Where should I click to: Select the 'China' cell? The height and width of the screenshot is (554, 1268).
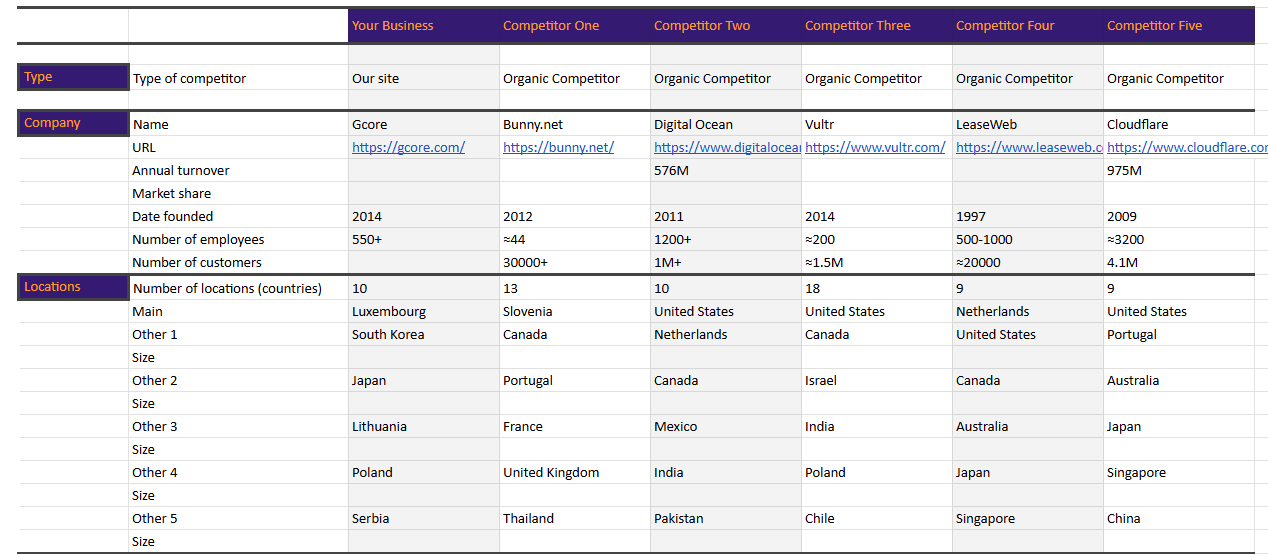tap(1179, 519)
